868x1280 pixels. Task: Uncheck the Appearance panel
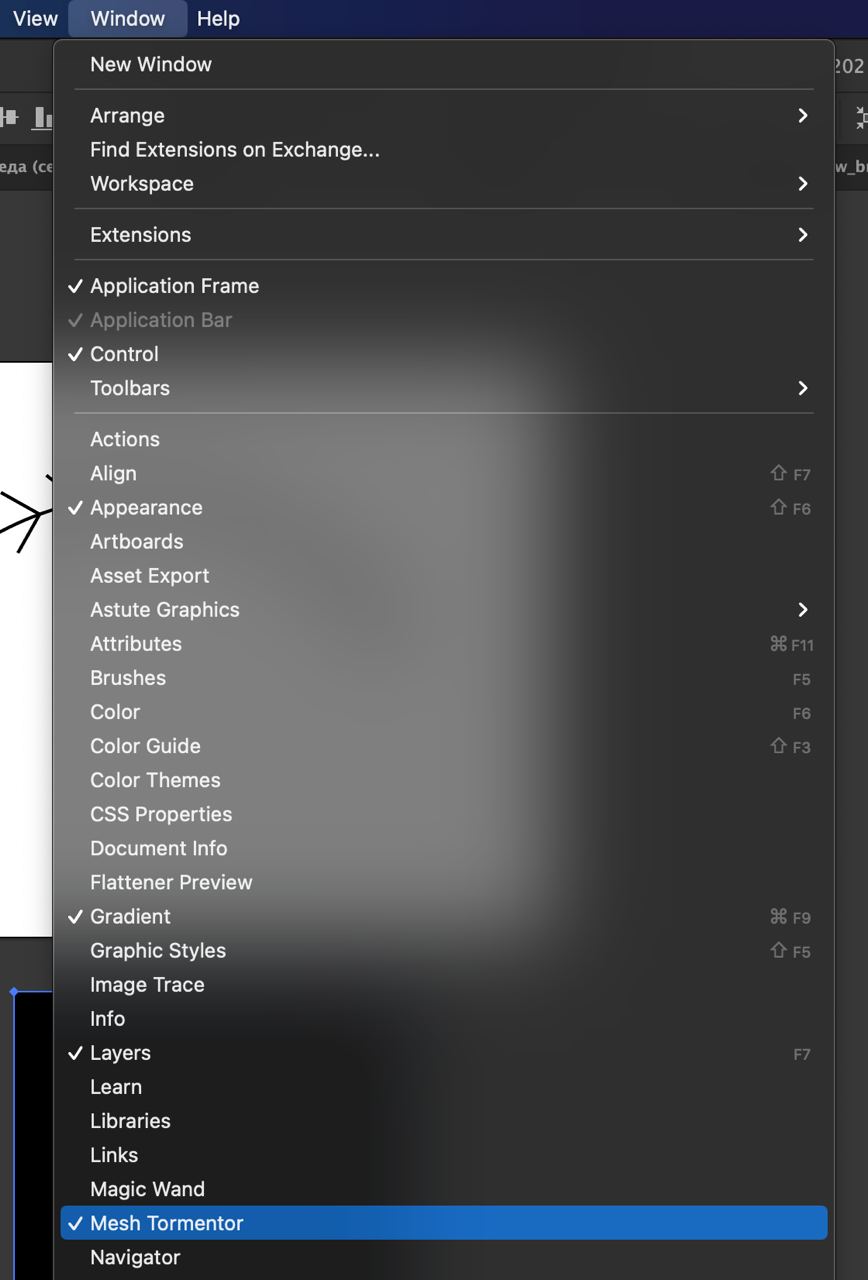[444, 507]
